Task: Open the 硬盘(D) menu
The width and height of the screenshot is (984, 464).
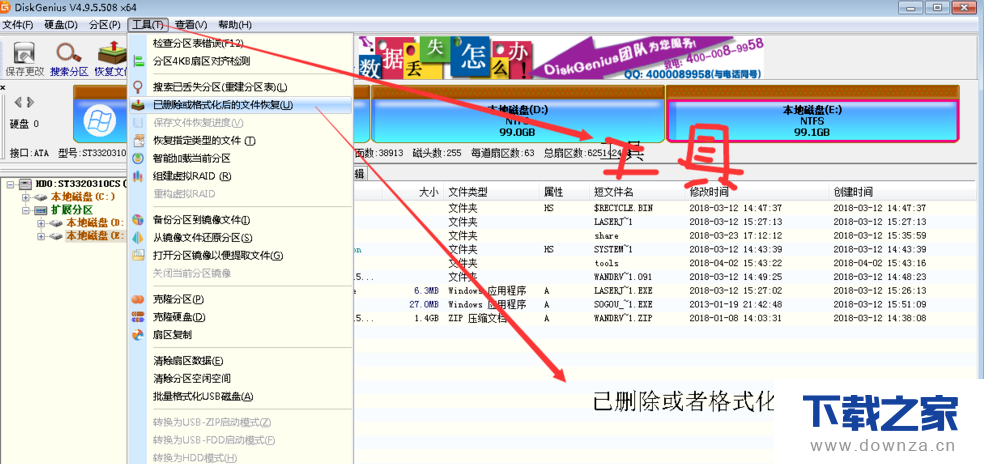Action: click(x=62, y=24)
